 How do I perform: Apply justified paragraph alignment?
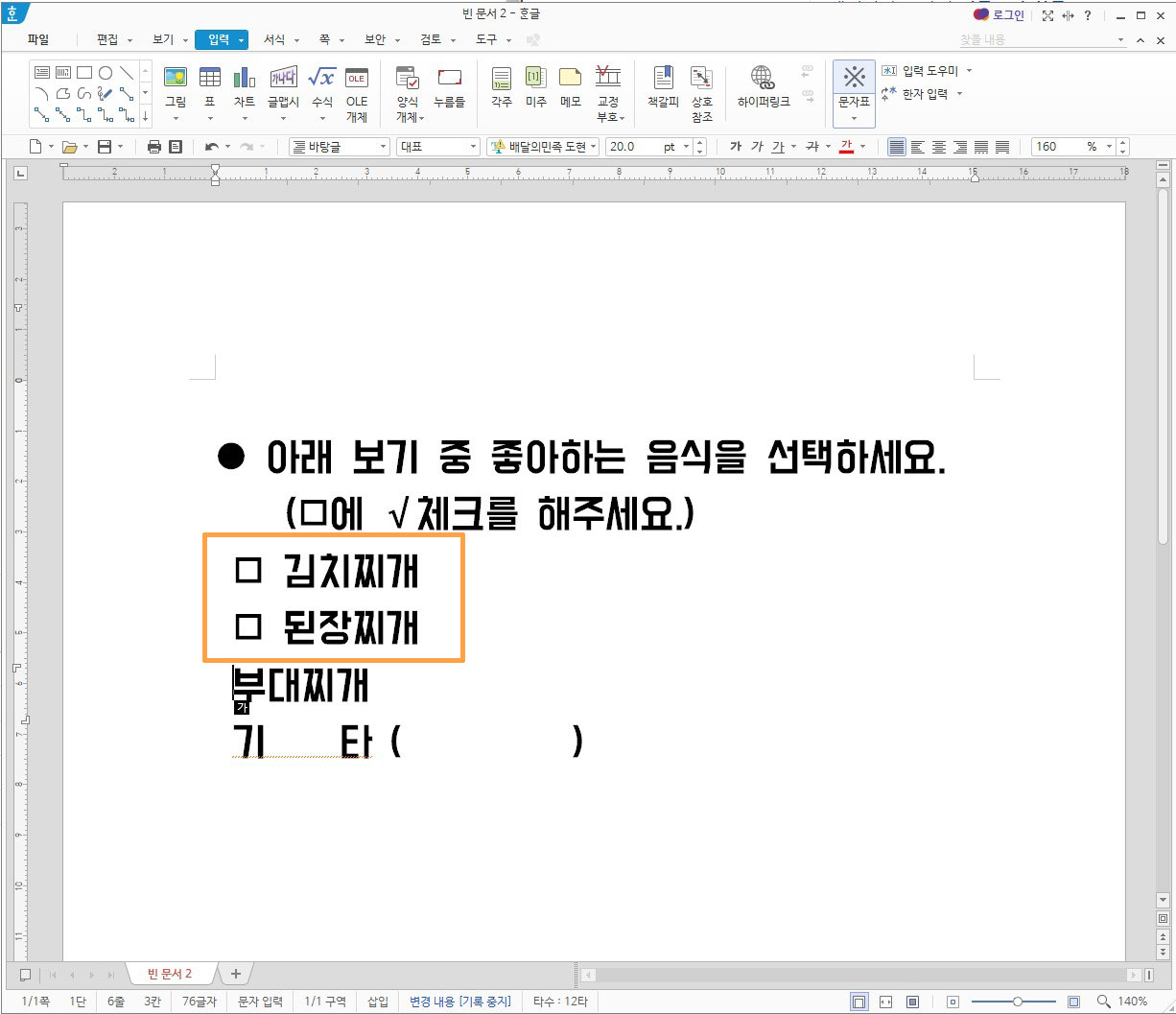tap(897, 147)
